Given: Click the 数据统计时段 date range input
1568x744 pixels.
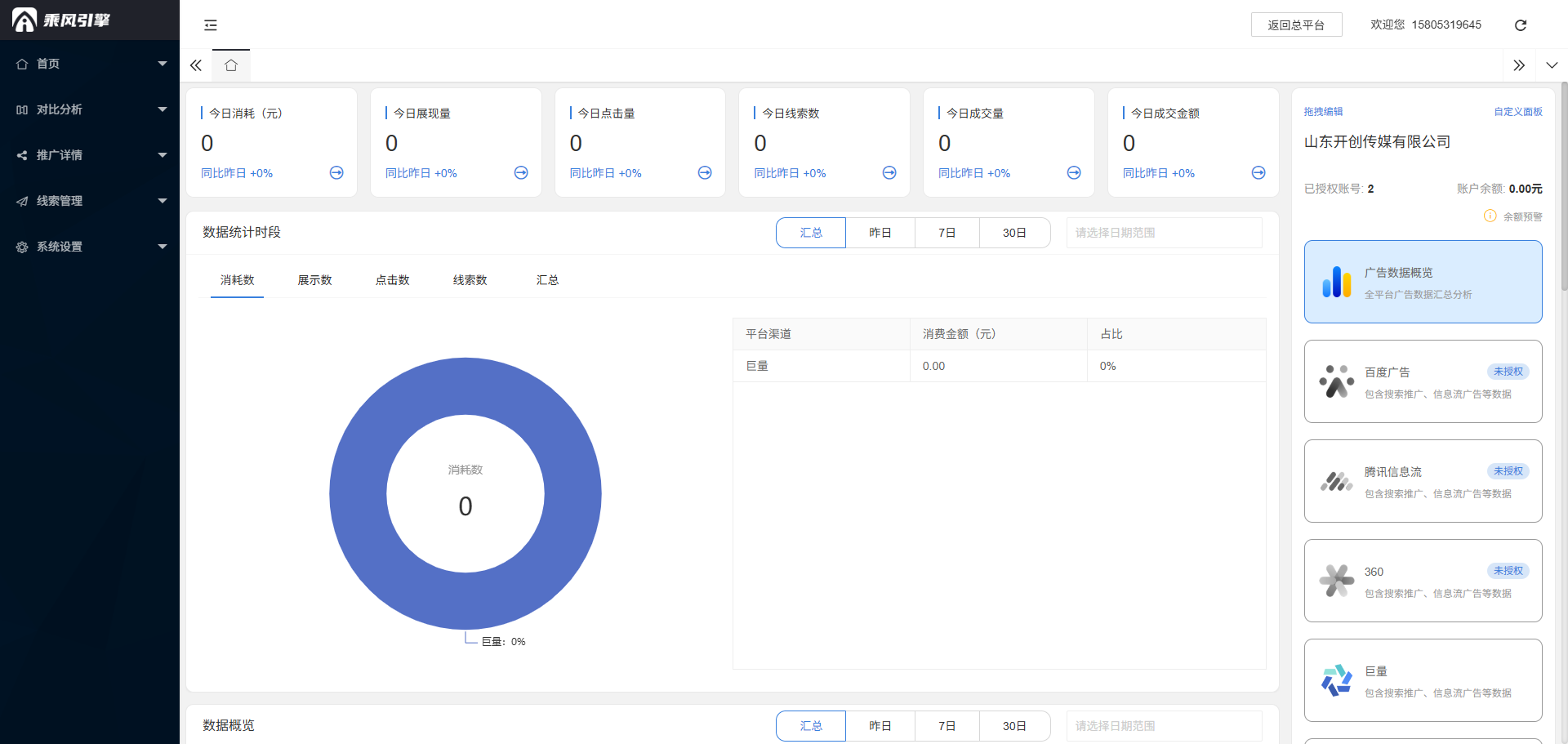Looking at the screenshot, I should coord(1164,233).
